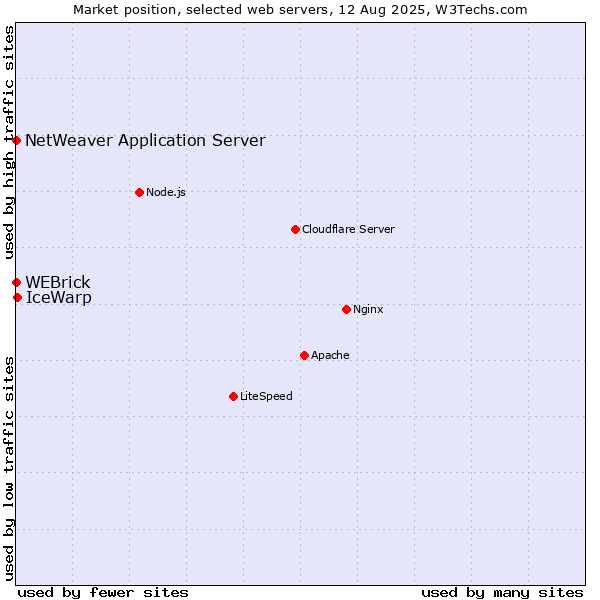The image size is (600, 600).
Task: Click the WEBrick red marker
Action: point(16,282)
